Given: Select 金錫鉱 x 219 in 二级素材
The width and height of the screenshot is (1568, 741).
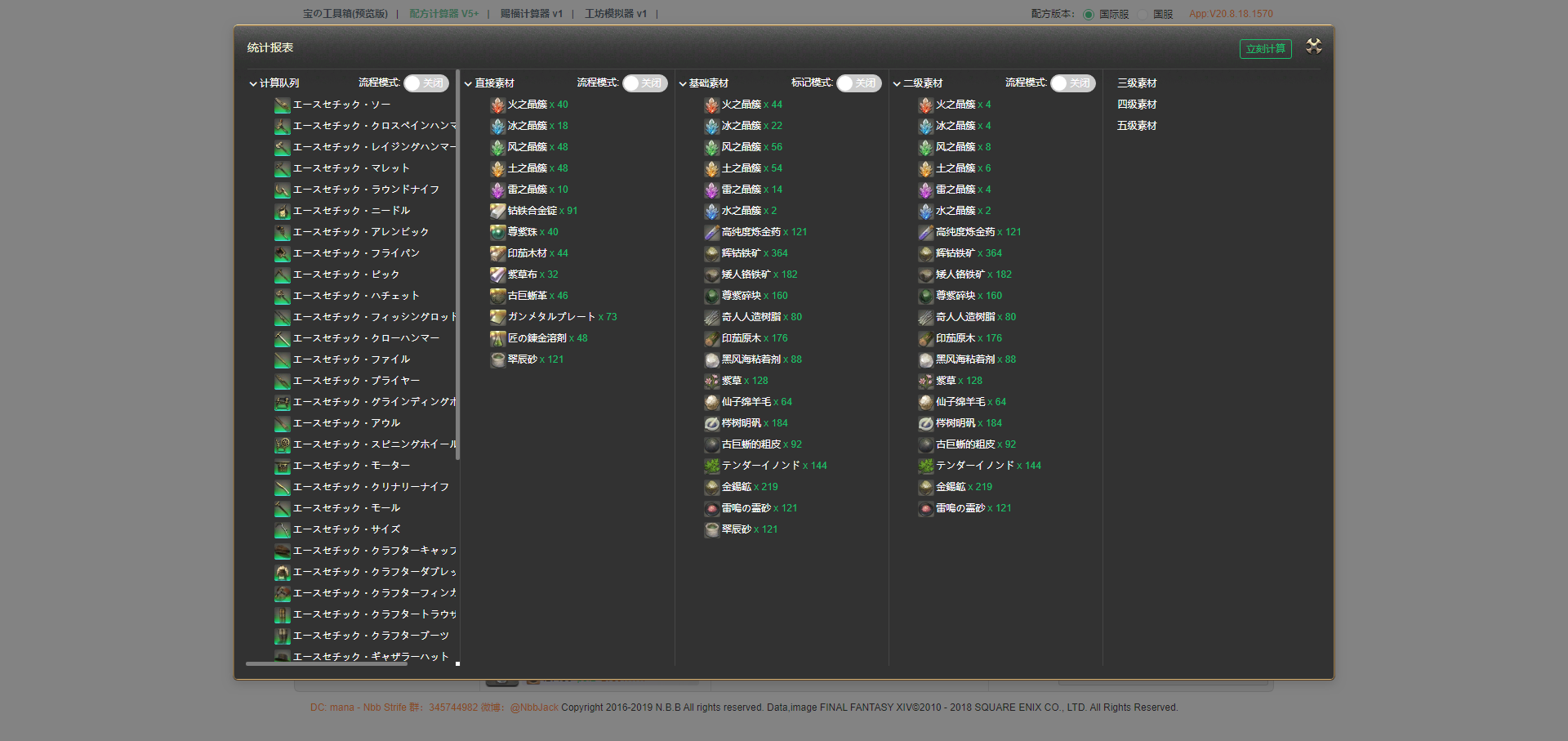Looking at the screenshot, I should pos(955,487).
